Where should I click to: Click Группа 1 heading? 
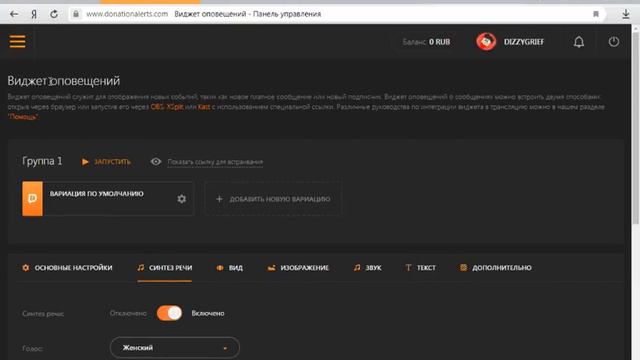coord(42,161)
